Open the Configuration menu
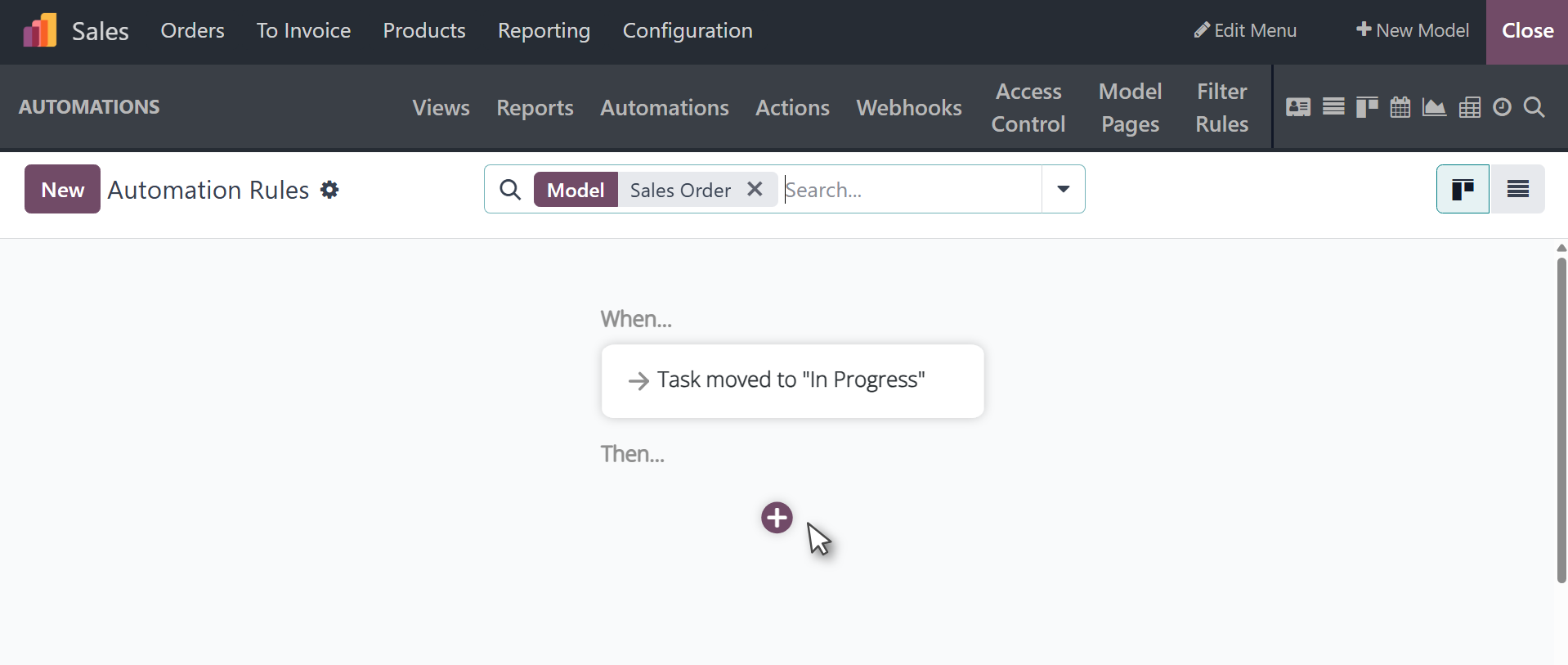Image resolution: width=1568 pixels, height=665 pixels. (688, 31)
